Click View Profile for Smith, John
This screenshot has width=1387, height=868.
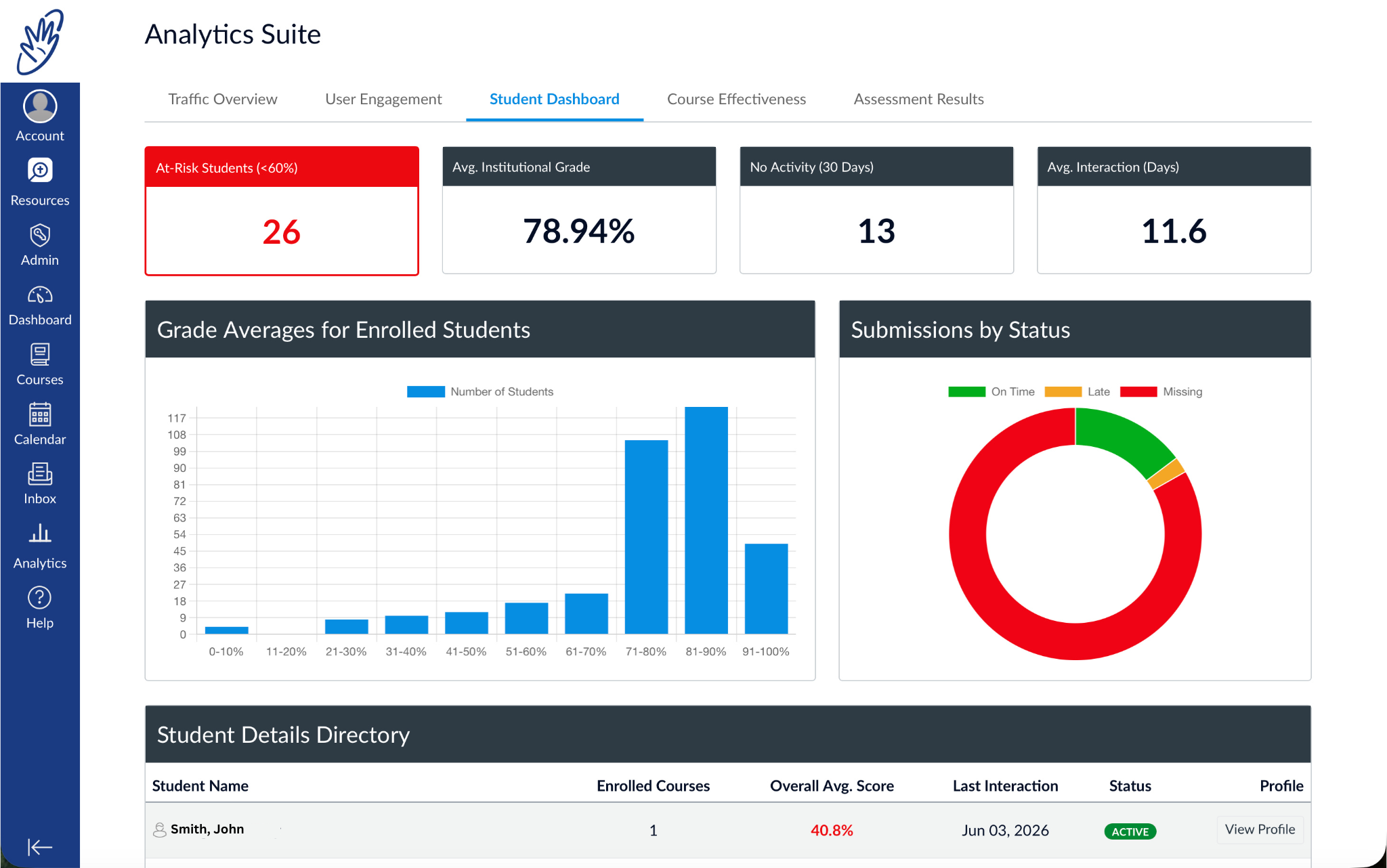coord(1260,829)
